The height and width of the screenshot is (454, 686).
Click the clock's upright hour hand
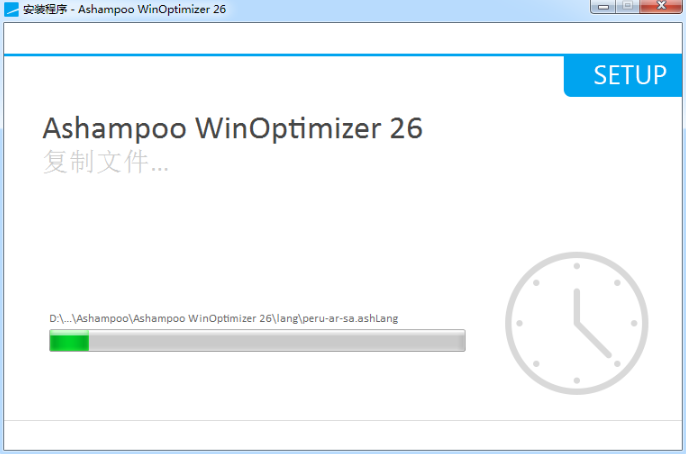click(x=577, y=307)
